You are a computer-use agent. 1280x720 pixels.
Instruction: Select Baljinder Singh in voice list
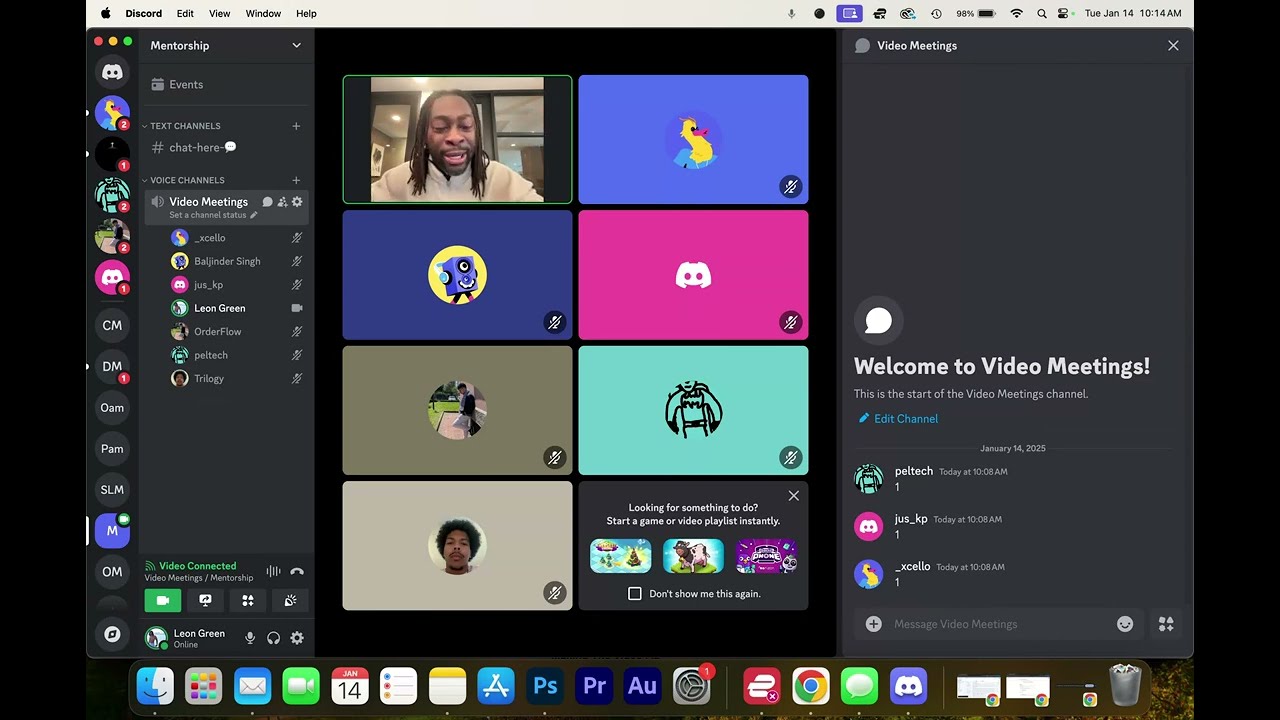pos(238,261)
